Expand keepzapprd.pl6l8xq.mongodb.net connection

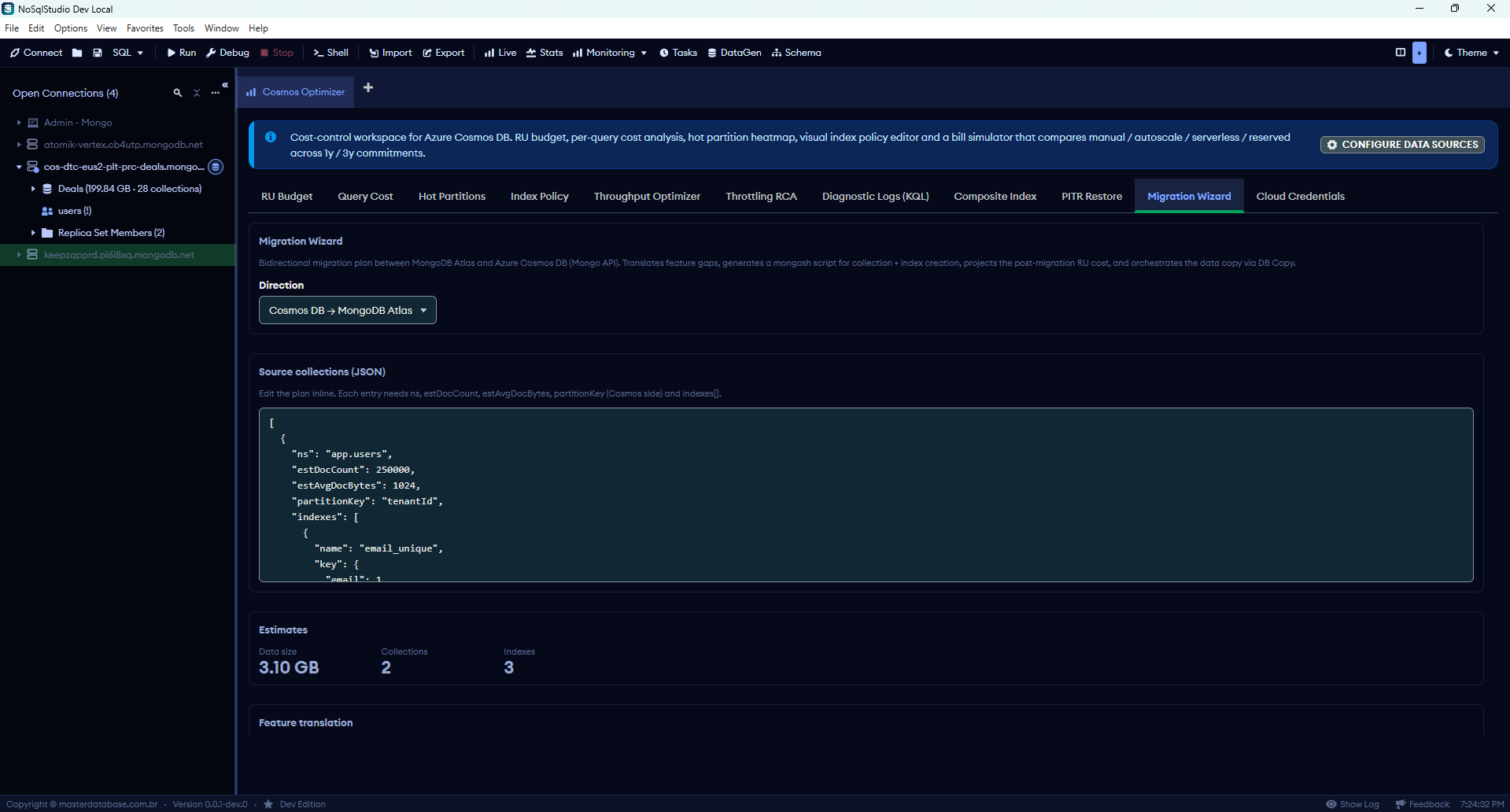click(x=19, y=255)
